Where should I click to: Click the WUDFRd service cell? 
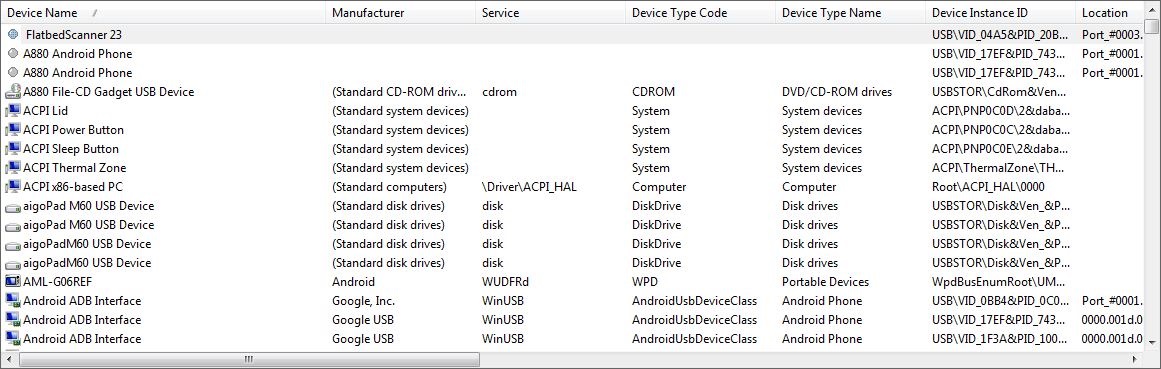point(506,282)
